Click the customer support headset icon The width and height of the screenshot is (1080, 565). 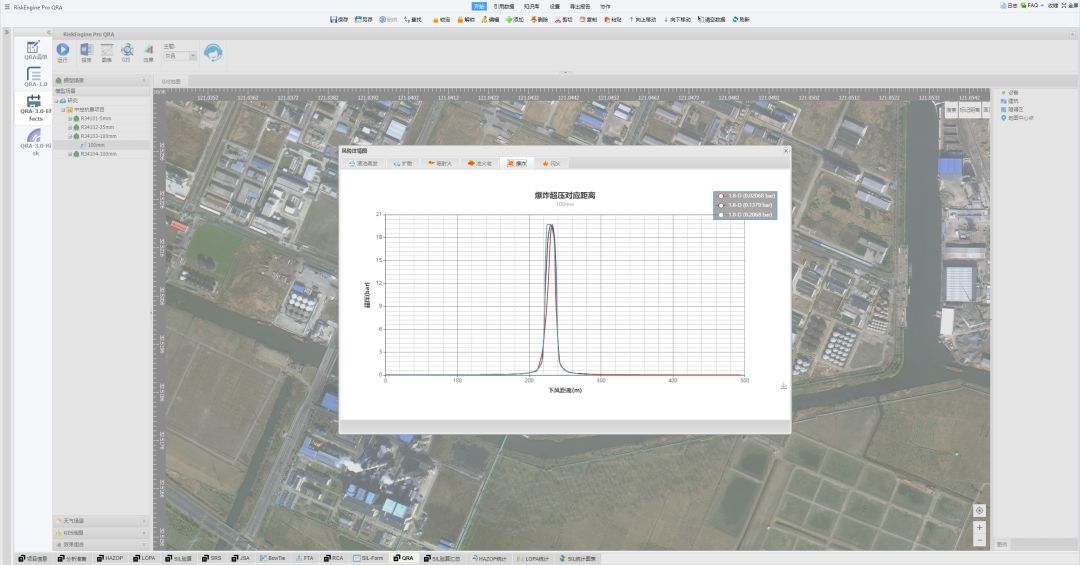(x=212, y=52)
